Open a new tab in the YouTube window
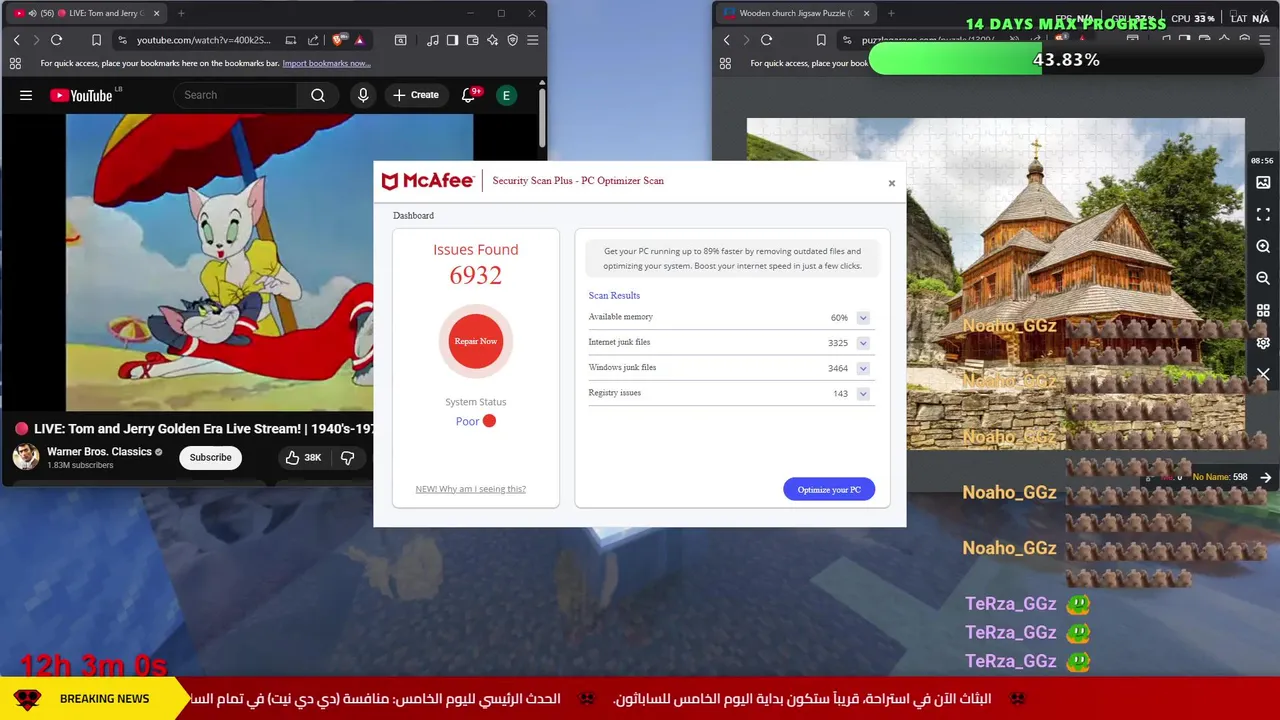The width and height of the screenshot is (1280, 720). coord(181,13)
